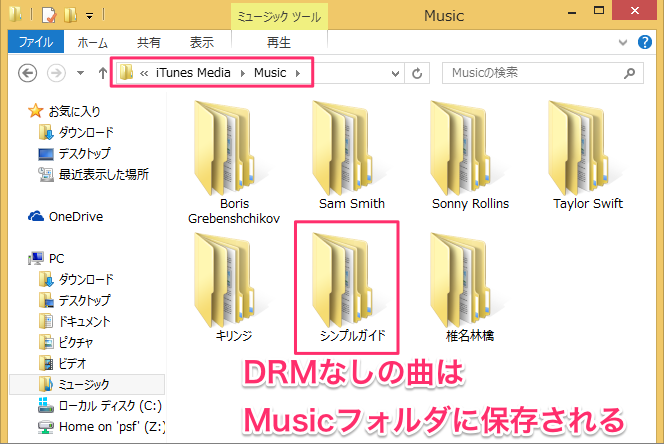Select PC in the navigation pane
664x444 pixels.
pyautogui.click(x=46, y=258)
